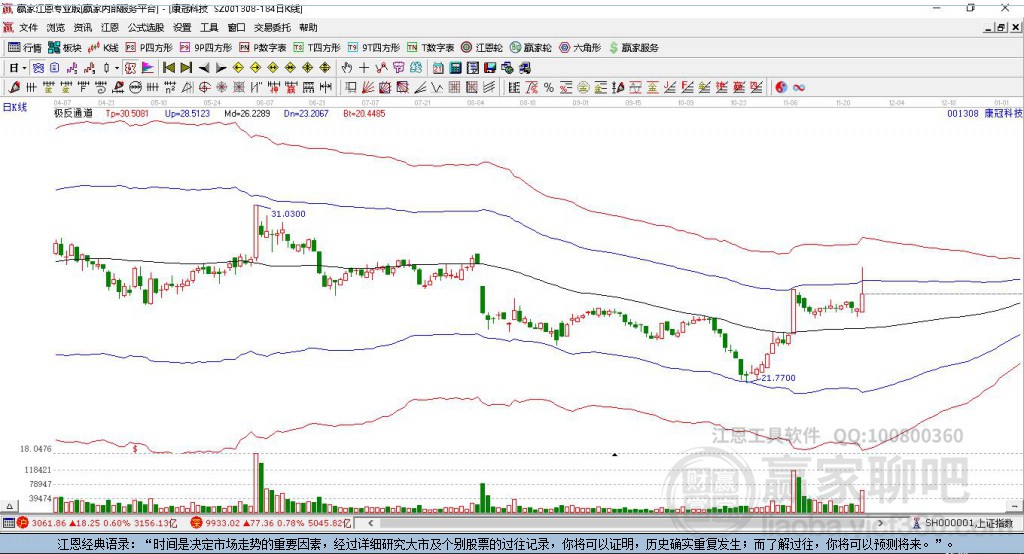1024x554 pixels.
Task: Select the zigzag wave line tool
Action: [x=436, y=87]
